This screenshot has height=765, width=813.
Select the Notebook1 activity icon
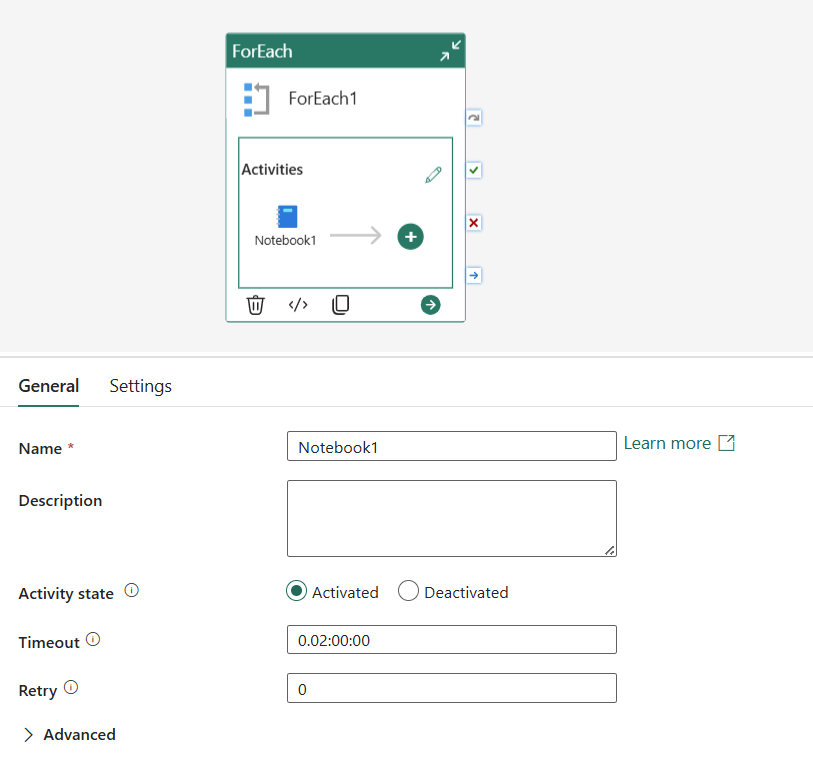click(x=288, y=217)
